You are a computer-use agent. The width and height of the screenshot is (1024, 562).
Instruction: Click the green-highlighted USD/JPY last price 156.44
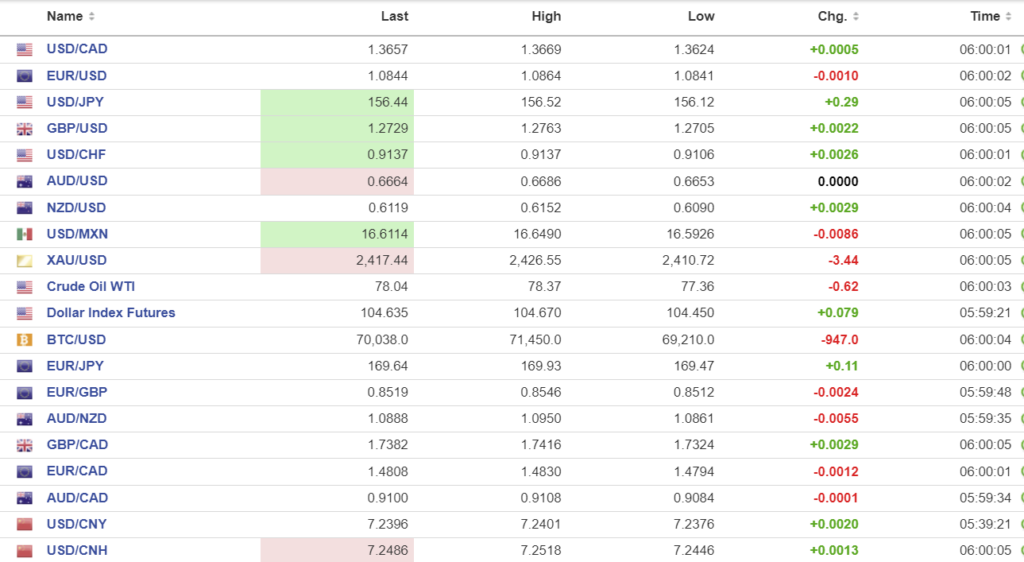[386, 102]
